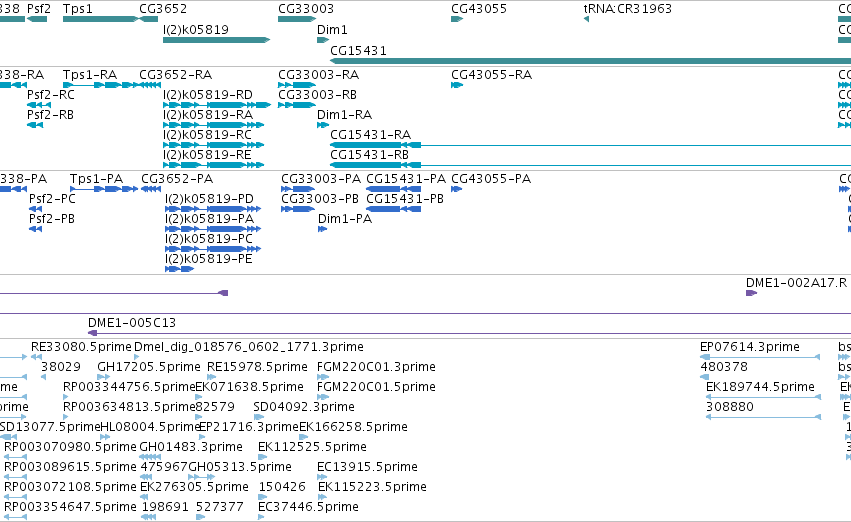Select the Tps1 gene label

coord(78,9)
